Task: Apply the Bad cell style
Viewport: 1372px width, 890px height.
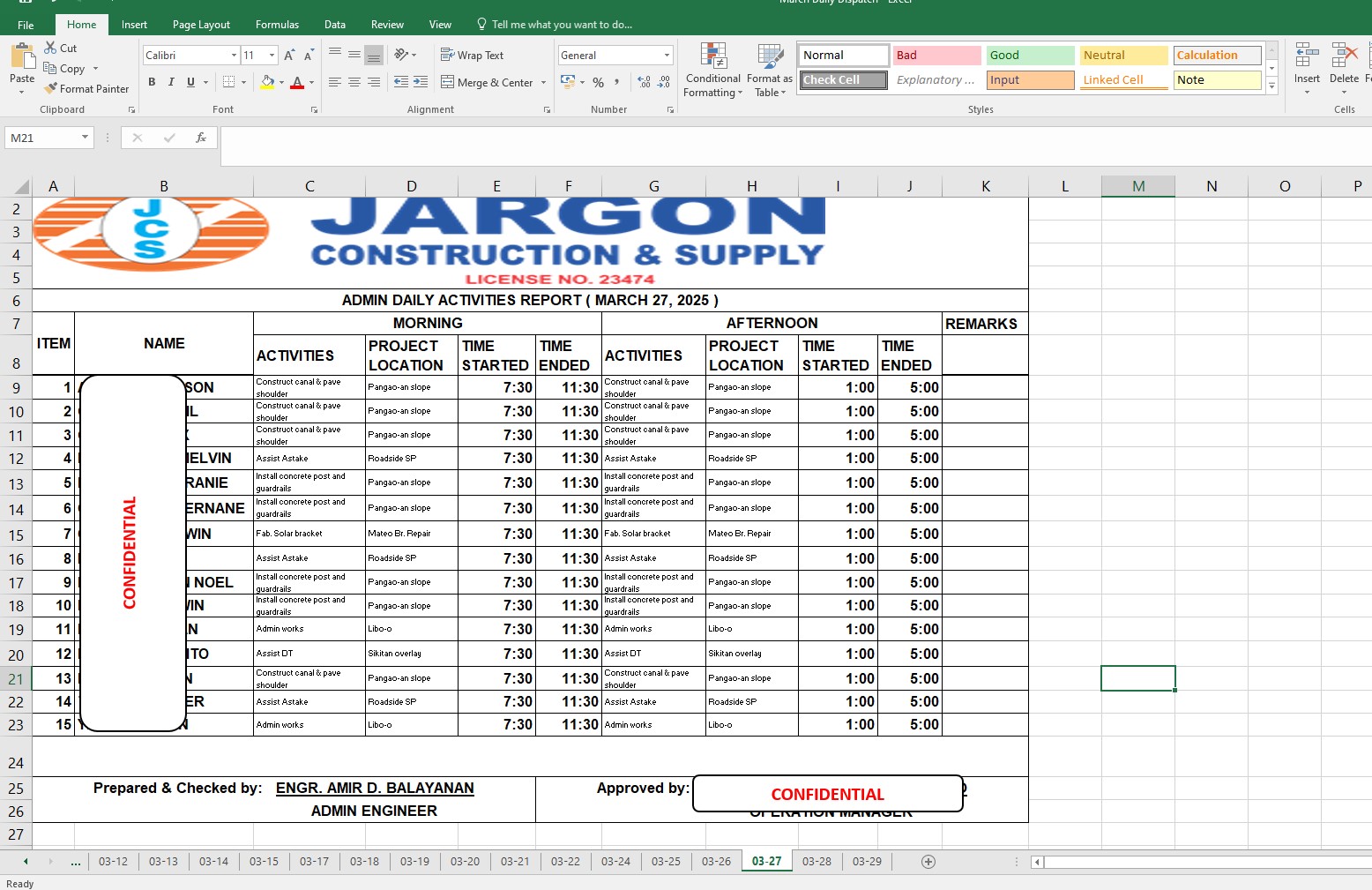Action: tap(936, 55)
